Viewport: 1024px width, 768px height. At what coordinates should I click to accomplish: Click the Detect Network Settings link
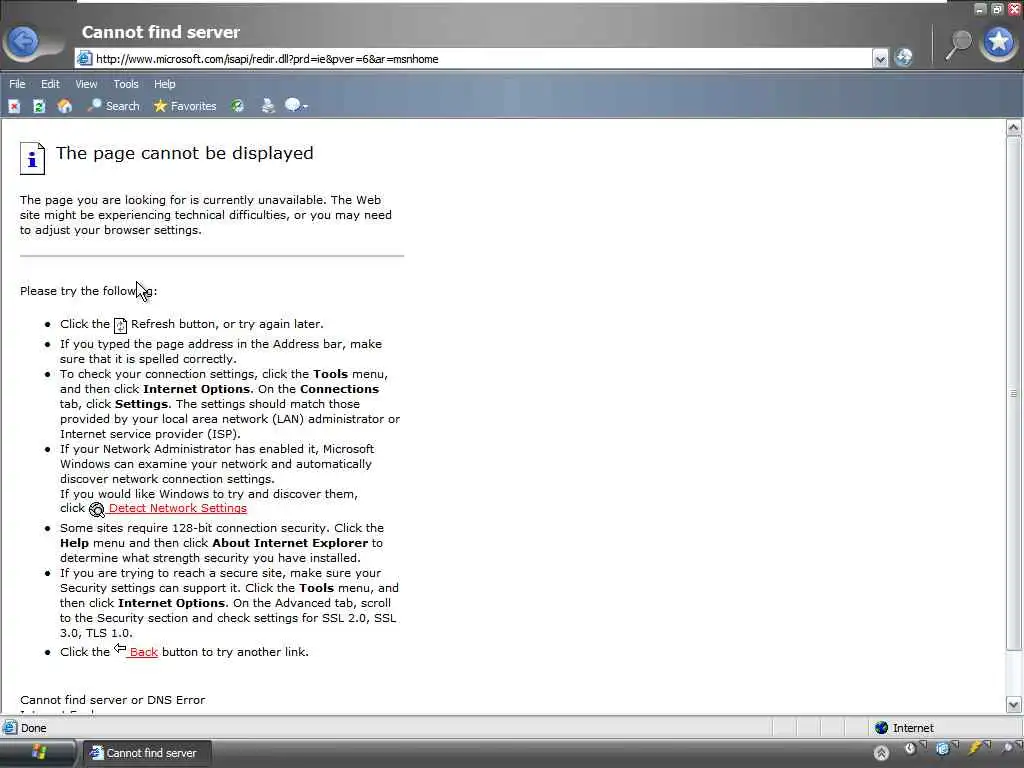(178, 508)
